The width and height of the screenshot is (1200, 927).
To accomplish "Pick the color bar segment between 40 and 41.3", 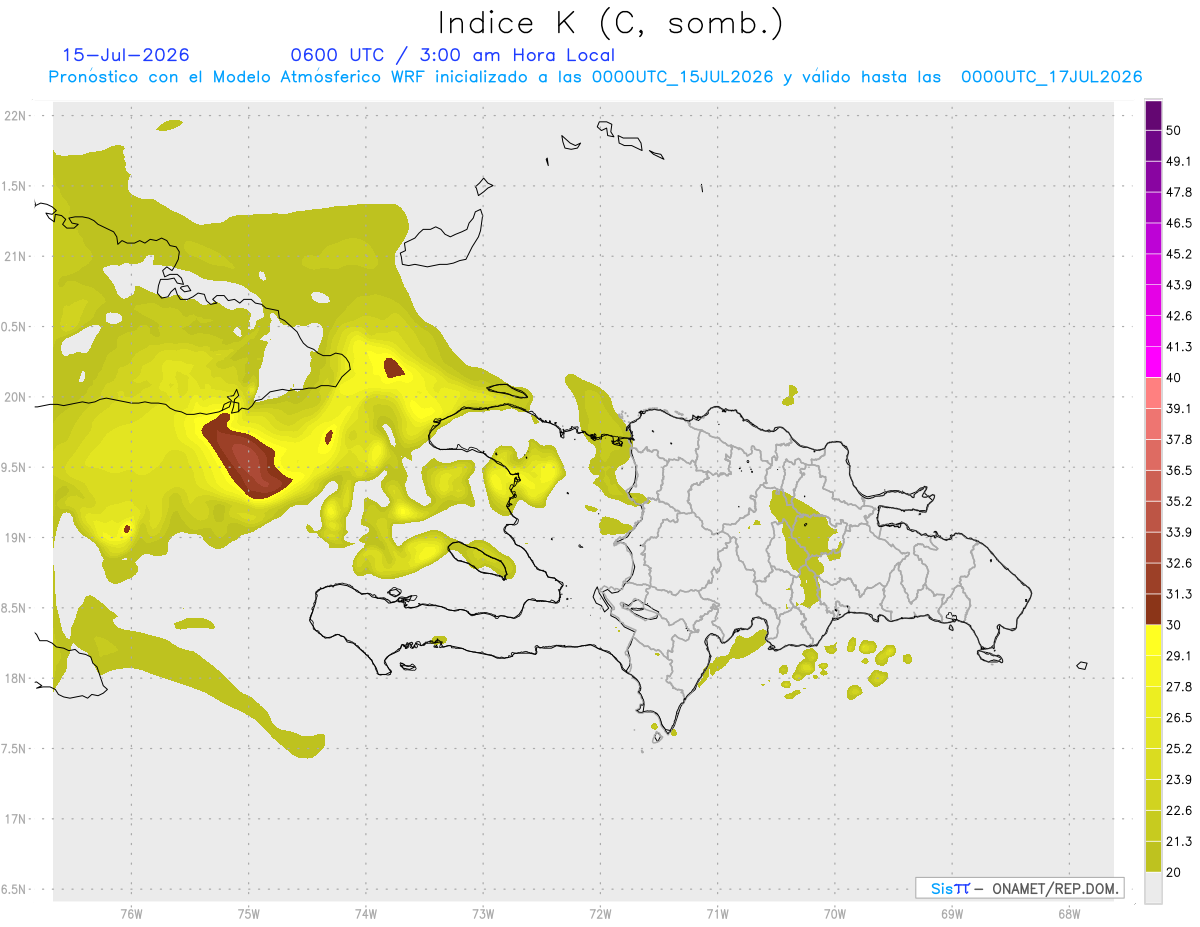I will (x=1153, y=362).
